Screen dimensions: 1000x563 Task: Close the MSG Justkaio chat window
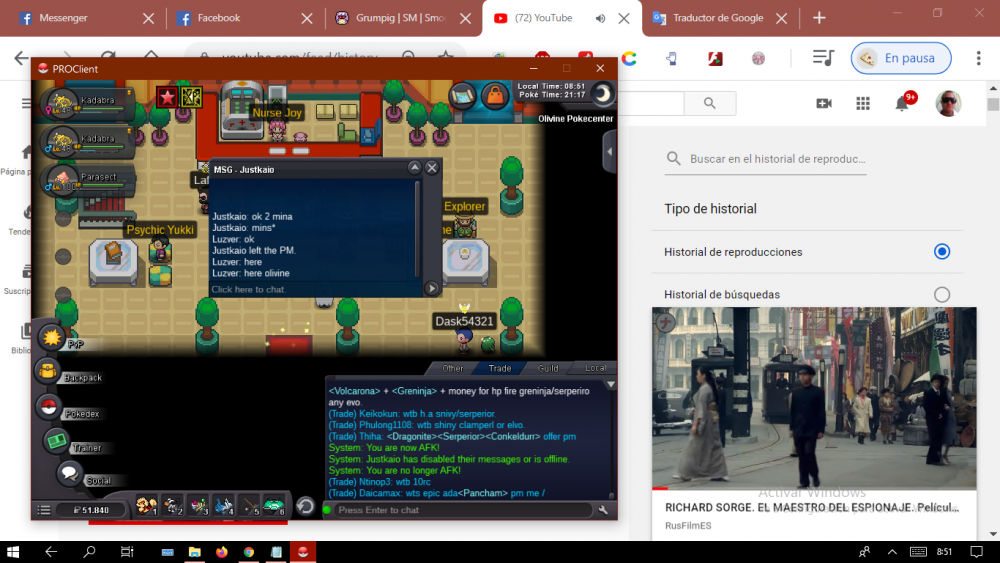(x=432, y=168)
